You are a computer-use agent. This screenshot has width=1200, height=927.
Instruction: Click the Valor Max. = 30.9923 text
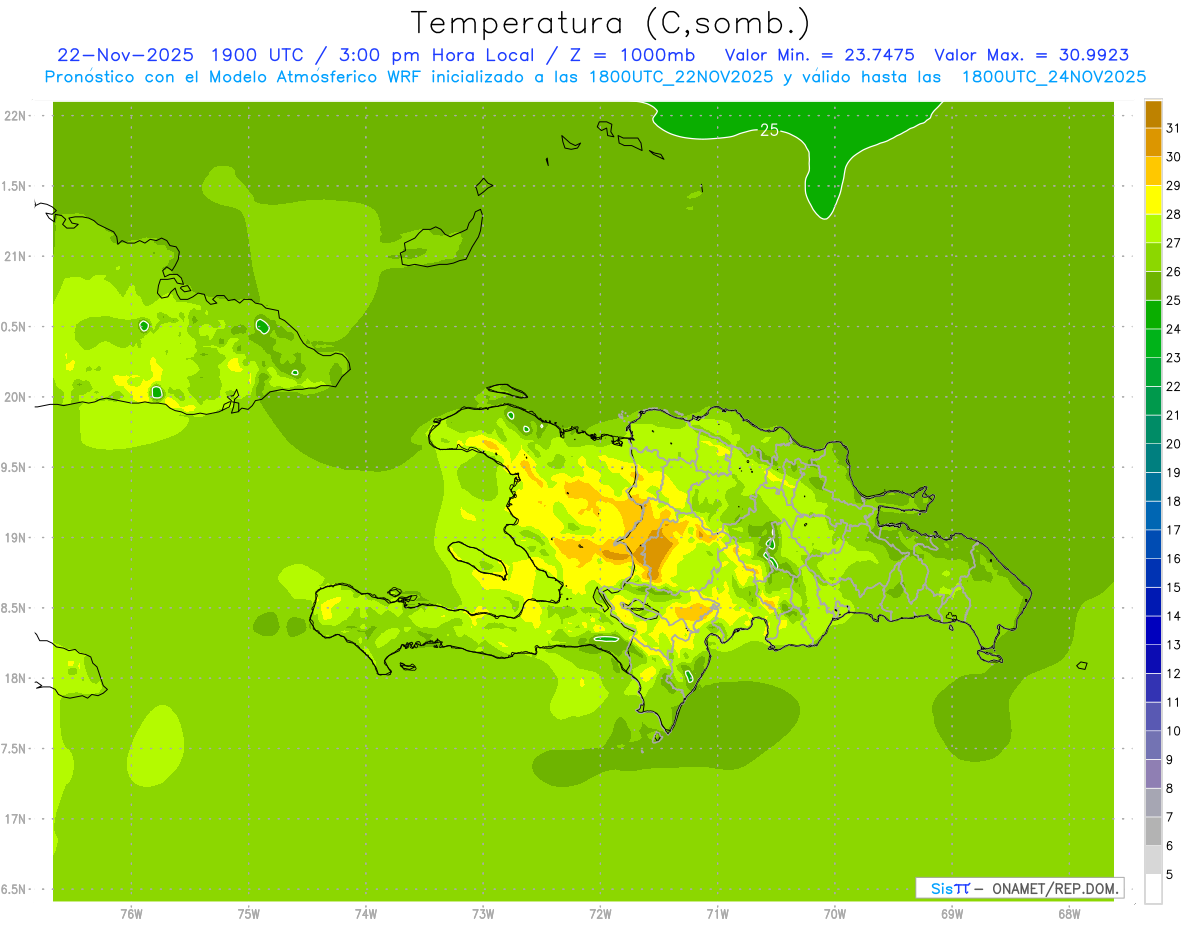1031,55
